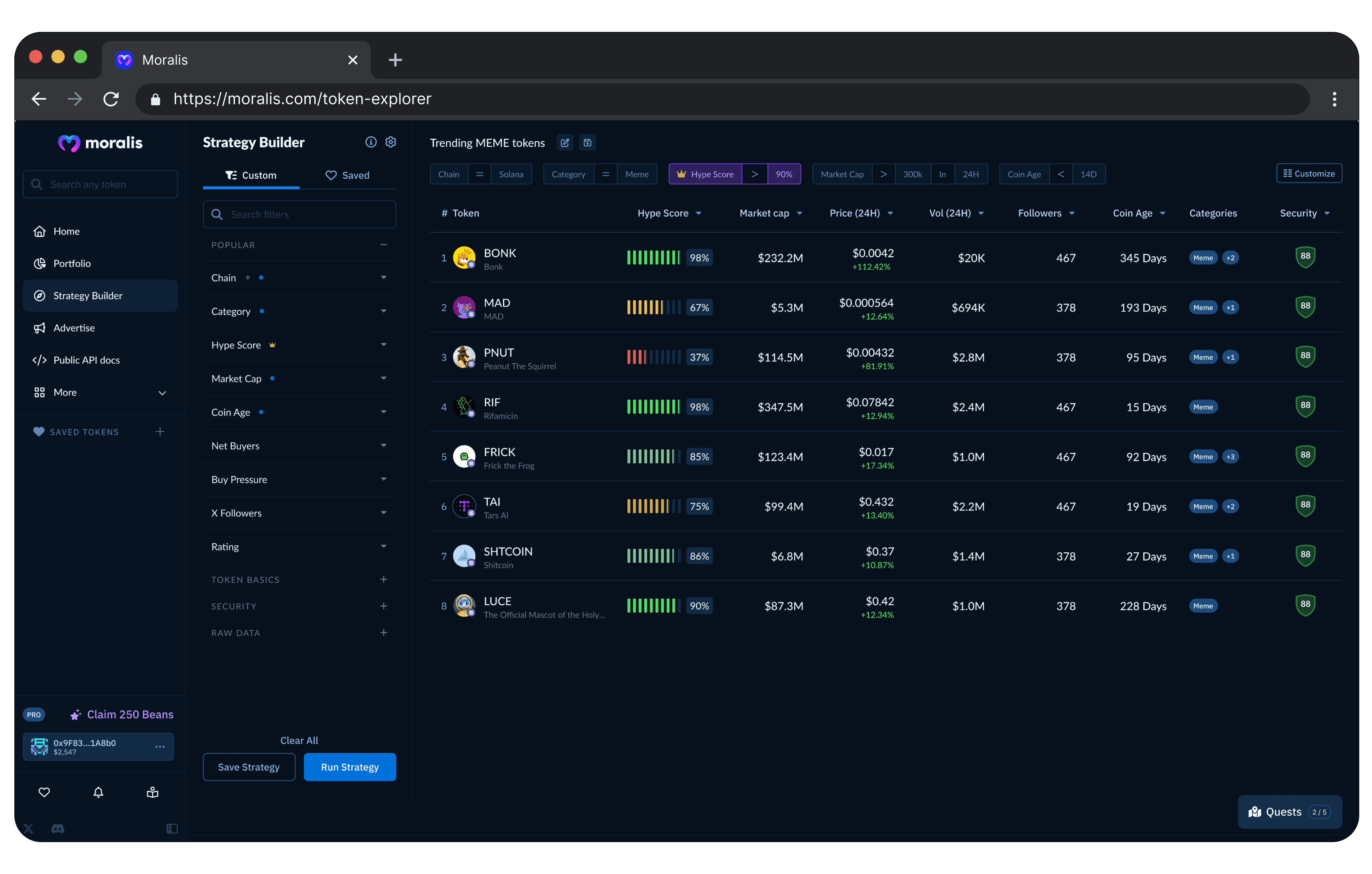This screenshot has height=874, width=1372.
Task: Expand the TOKEN BASICS section
Action: click(383, 579)
